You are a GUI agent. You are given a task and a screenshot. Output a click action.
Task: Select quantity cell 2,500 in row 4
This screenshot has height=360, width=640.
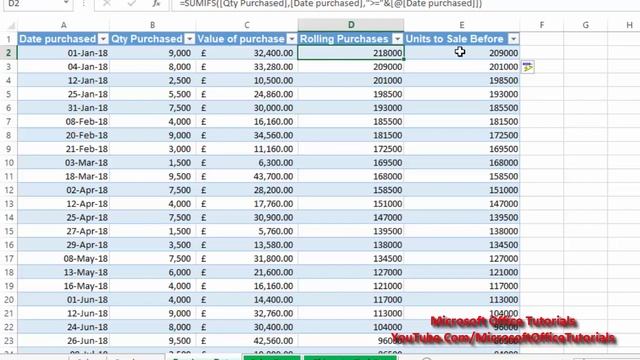(153, 80)
